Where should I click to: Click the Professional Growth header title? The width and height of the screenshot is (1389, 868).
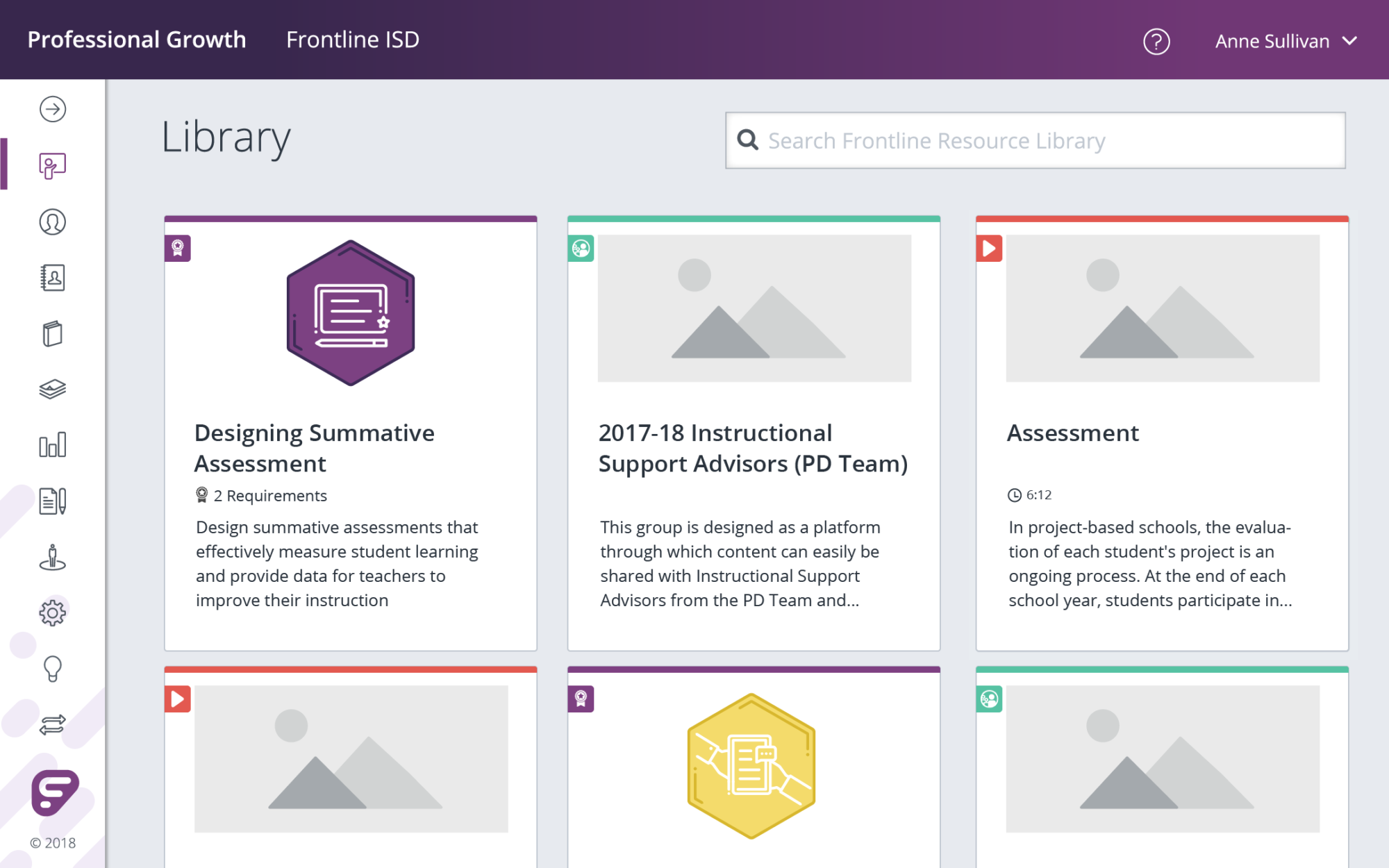click(x=137, y=40)
